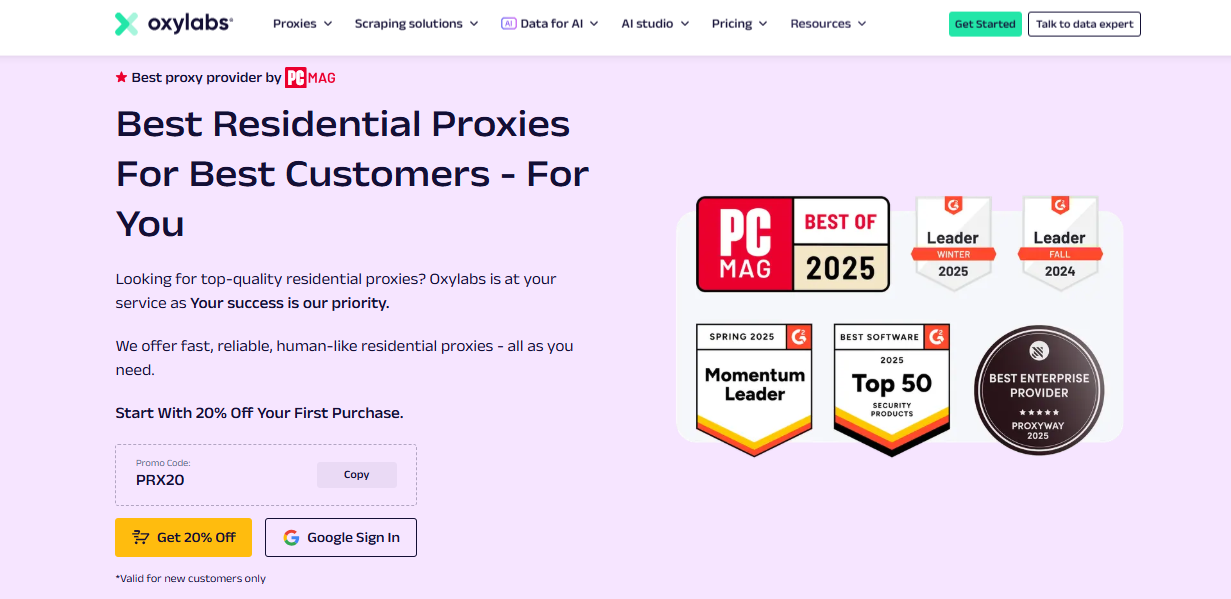The image size is (1231, 599).
Task: Click the Momentum Leader Spring 2025 badge
Action: (x=754, y=390)
